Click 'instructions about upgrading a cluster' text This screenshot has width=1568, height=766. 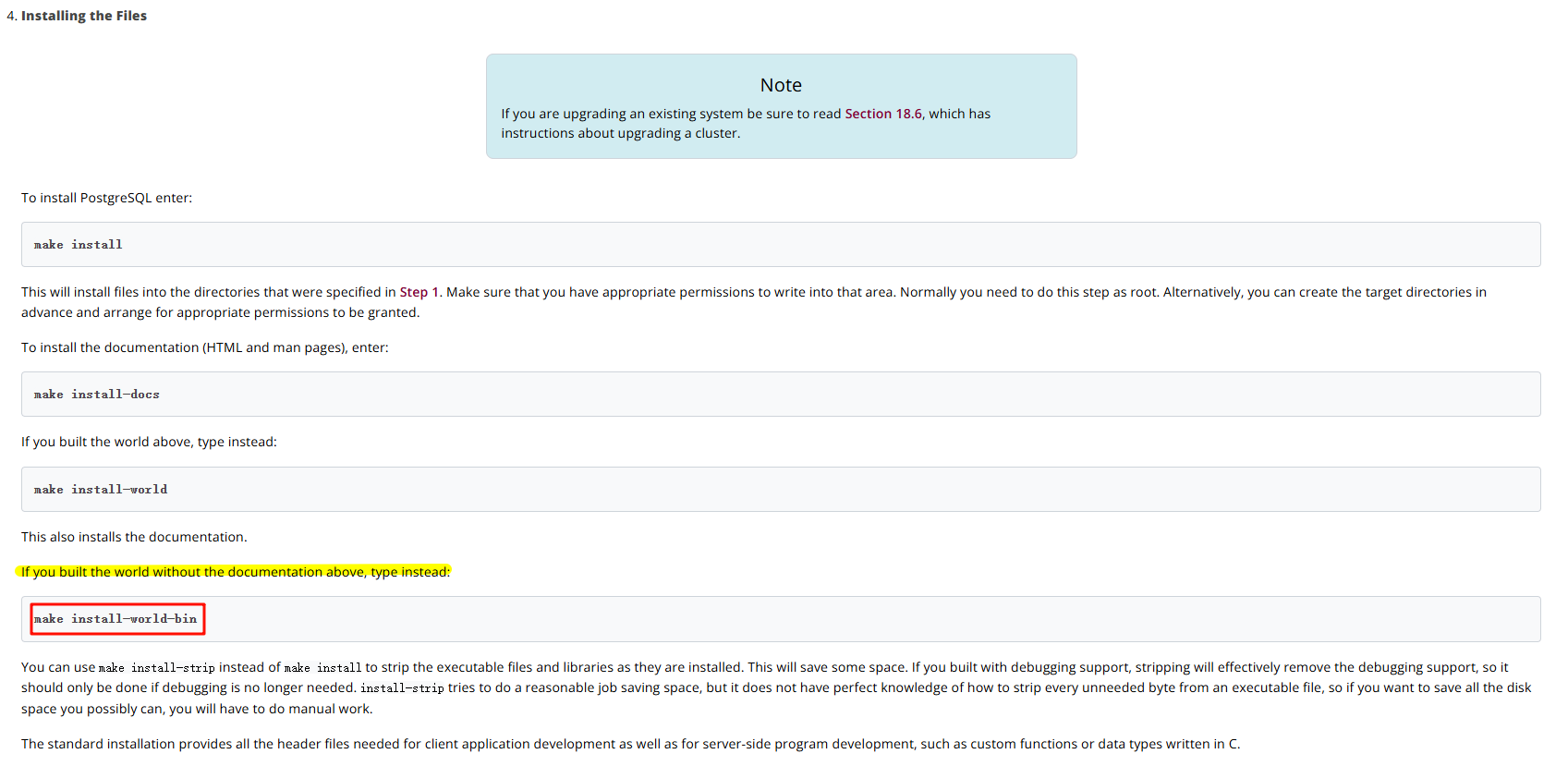coord(620,133)
